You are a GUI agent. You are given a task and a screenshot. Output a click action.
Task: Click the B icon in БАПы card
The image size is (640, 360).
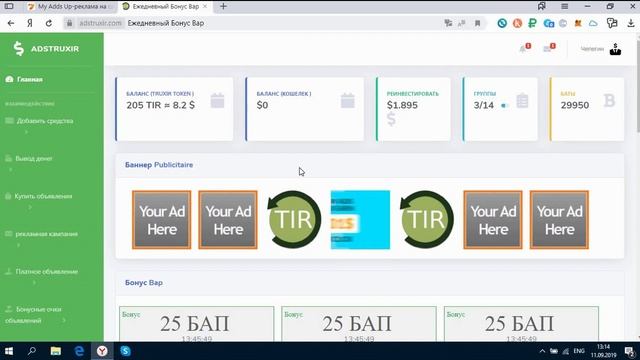(x=609, y=100)
